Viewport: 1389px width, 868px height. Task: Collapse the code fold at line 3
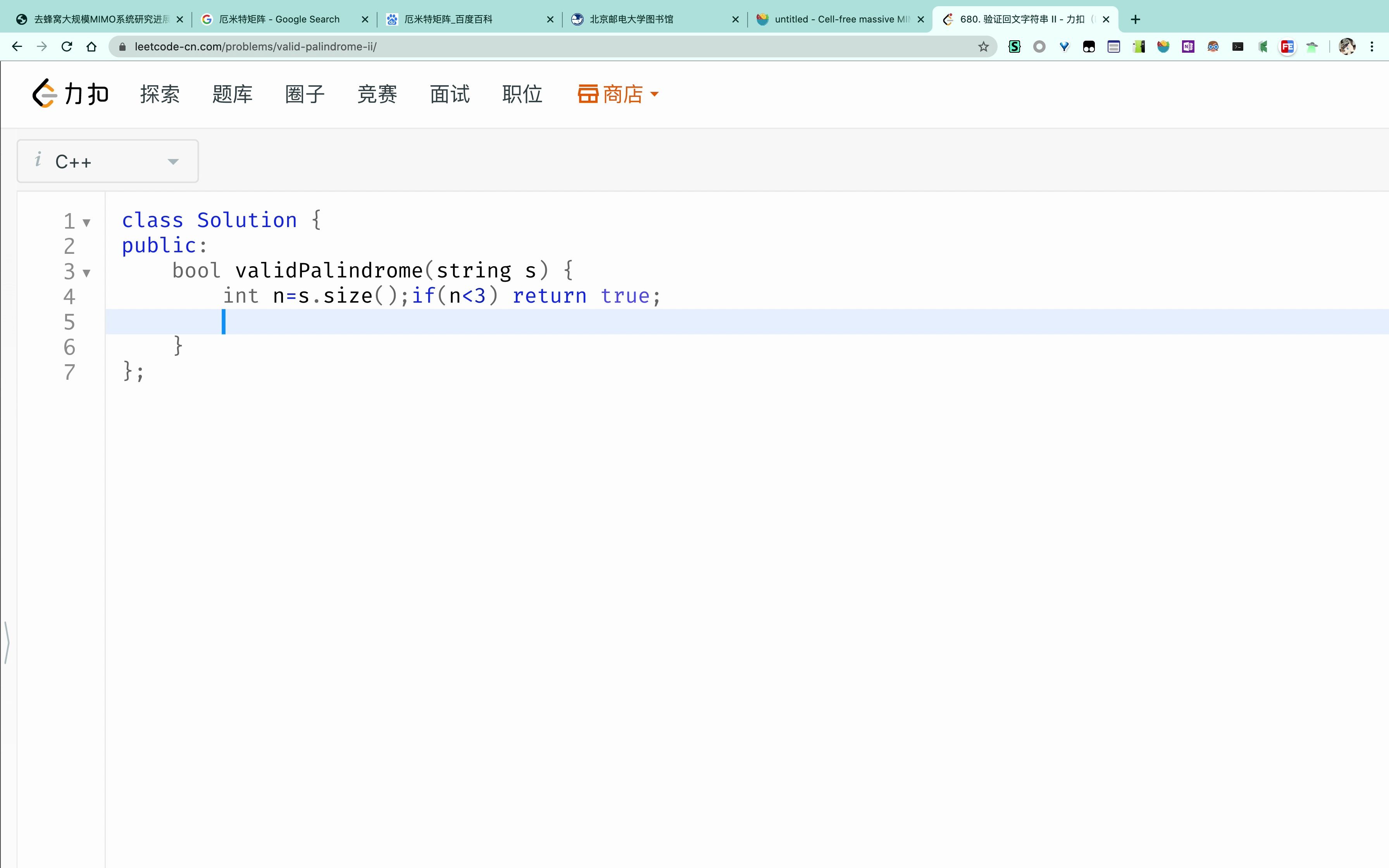pos(86,273)
